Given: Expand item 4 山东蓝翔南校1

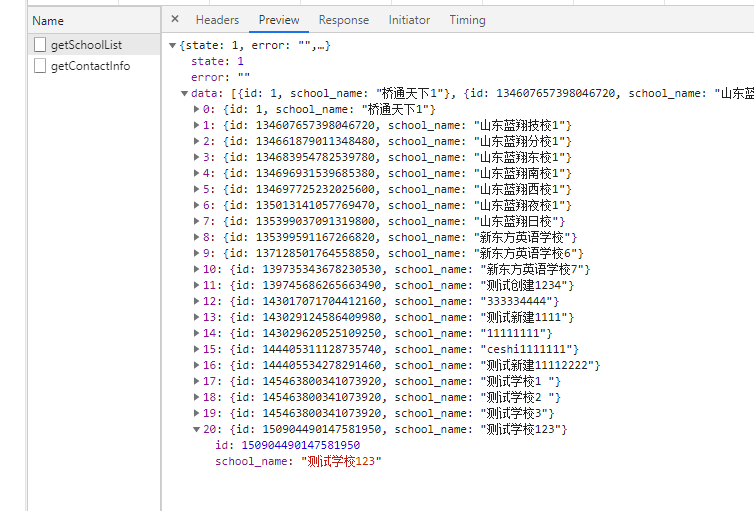Looking at the screenshot, I should click(196, 173).
